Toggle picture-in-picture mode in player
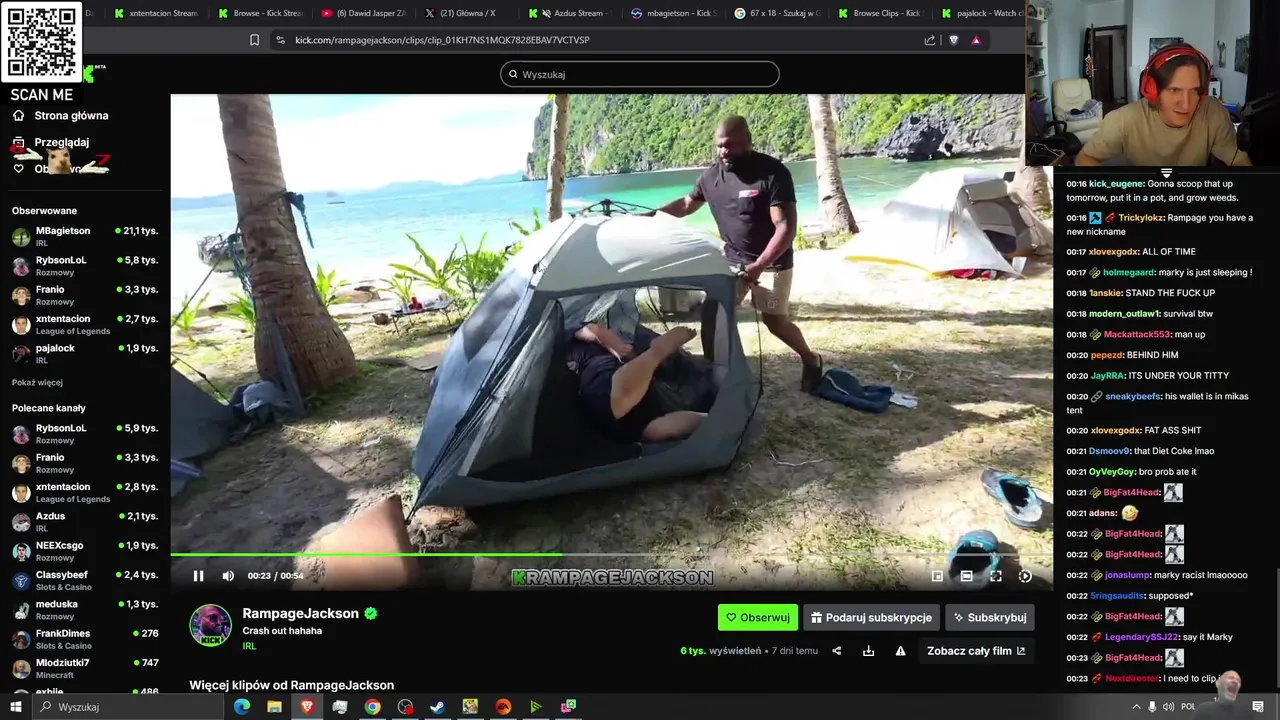Viewport: 1280px width, 720px height. point(937,576)
